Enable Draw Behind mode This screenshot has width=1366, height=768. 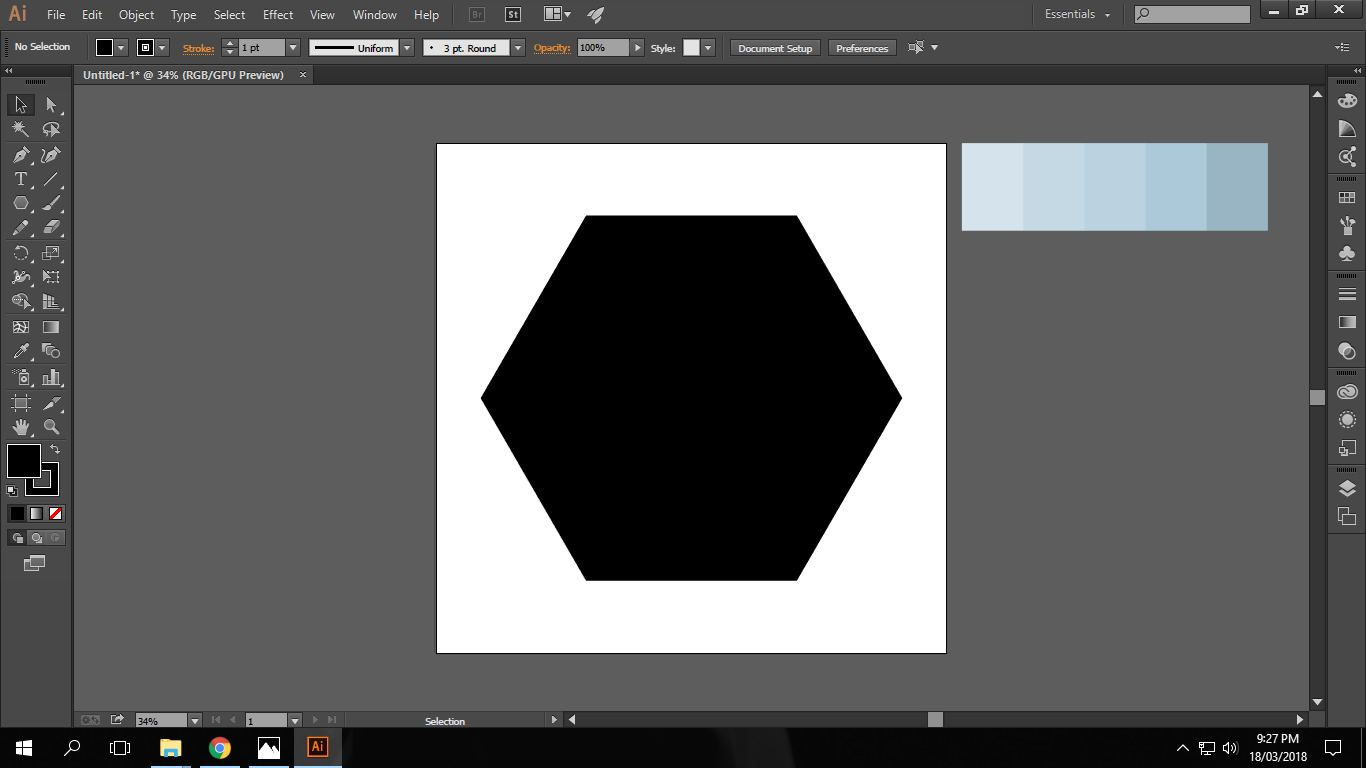36,537
